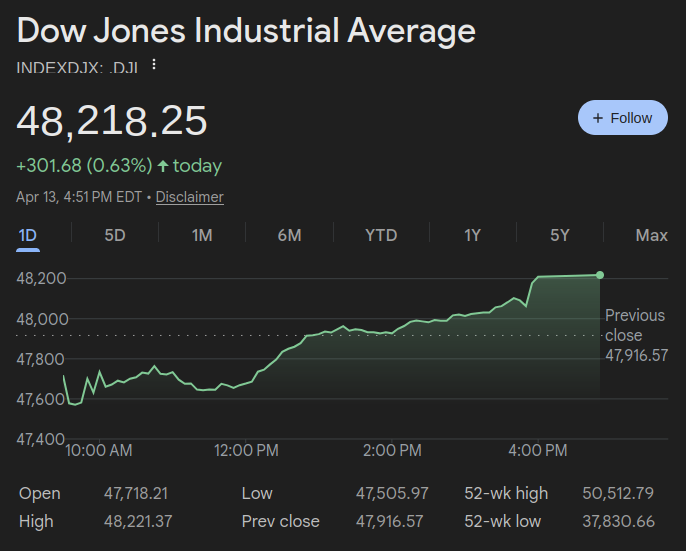Screen dimensions: 686x551
Task: Switch to the 1M chart tab
Action: pos(202,235)
